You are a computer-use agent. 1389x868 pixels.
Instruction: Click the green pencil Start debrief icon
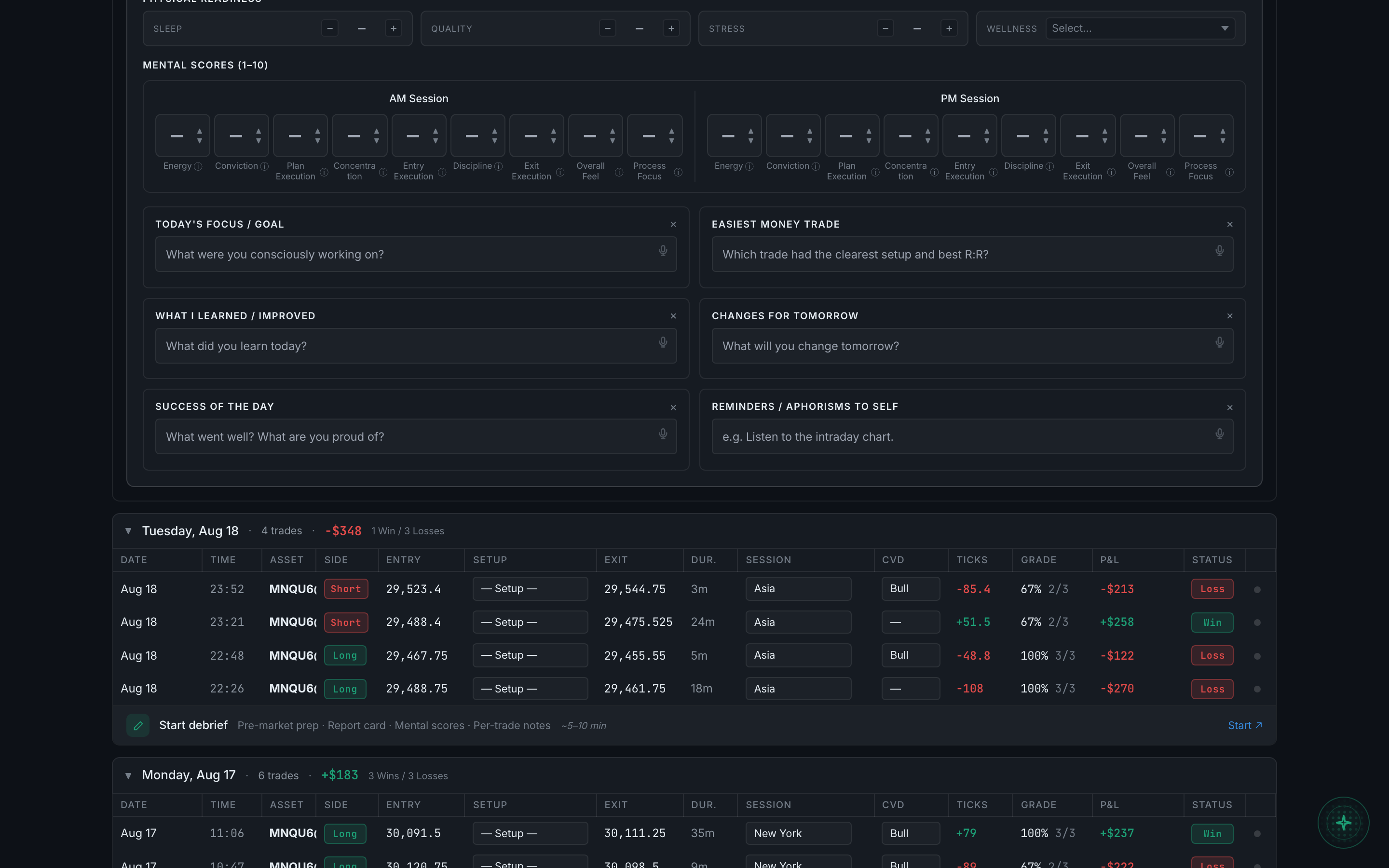(x=138, y=726)
